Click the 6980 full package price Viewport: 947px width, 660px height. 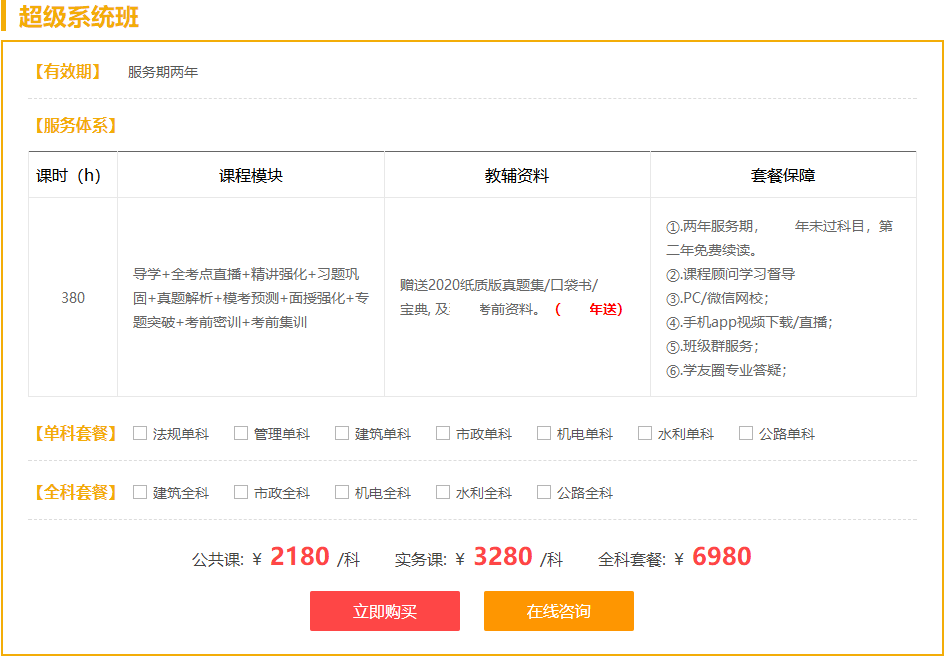tap(722, 556)
